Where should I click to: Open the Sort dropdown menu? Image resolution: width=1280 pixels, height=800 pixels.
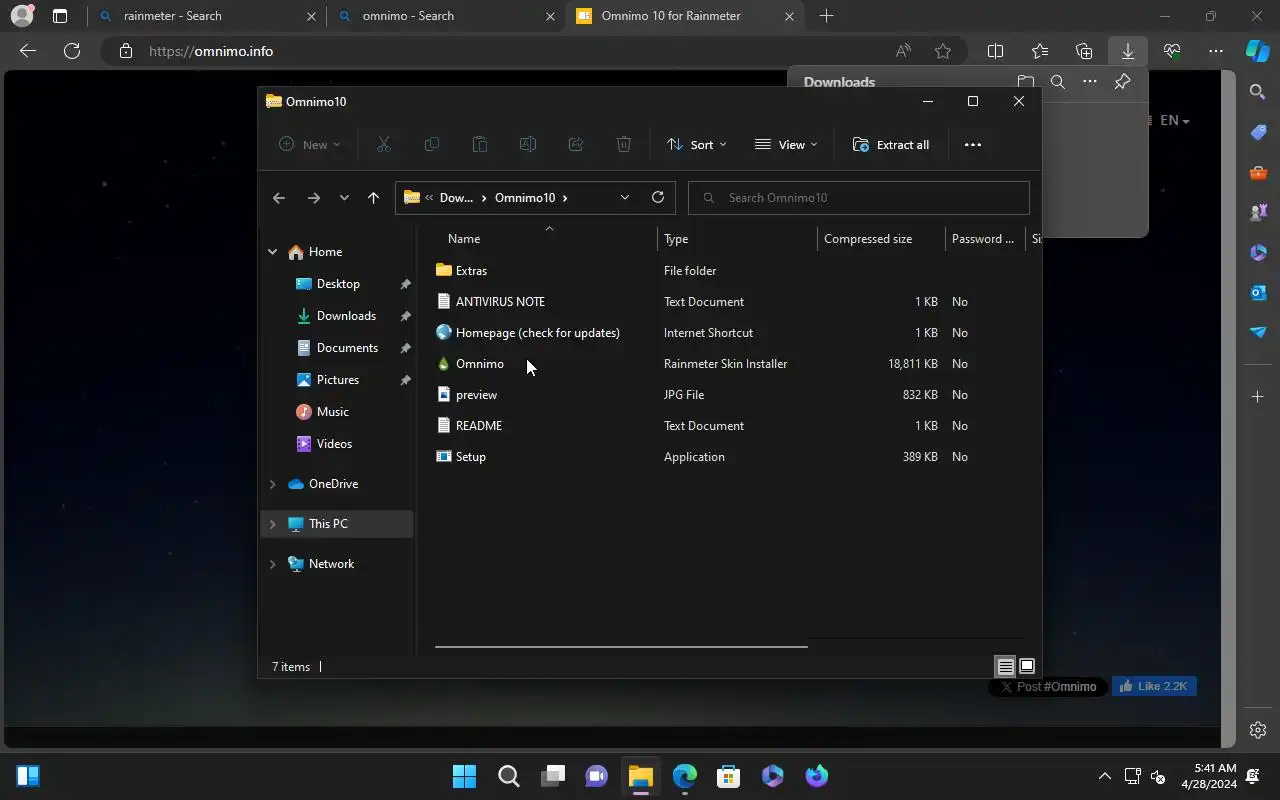pyautogui.click(x=697, y=144)
